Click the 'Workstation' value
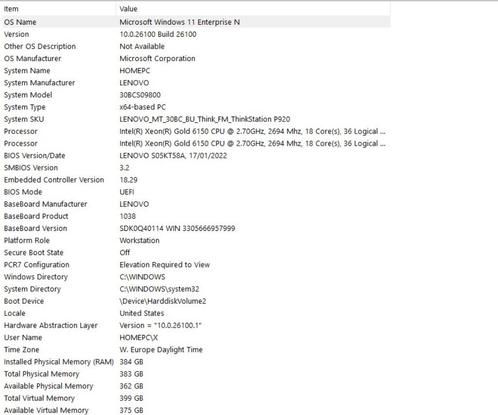This screenshot has height=415, width=498. (x=139, y=240)
